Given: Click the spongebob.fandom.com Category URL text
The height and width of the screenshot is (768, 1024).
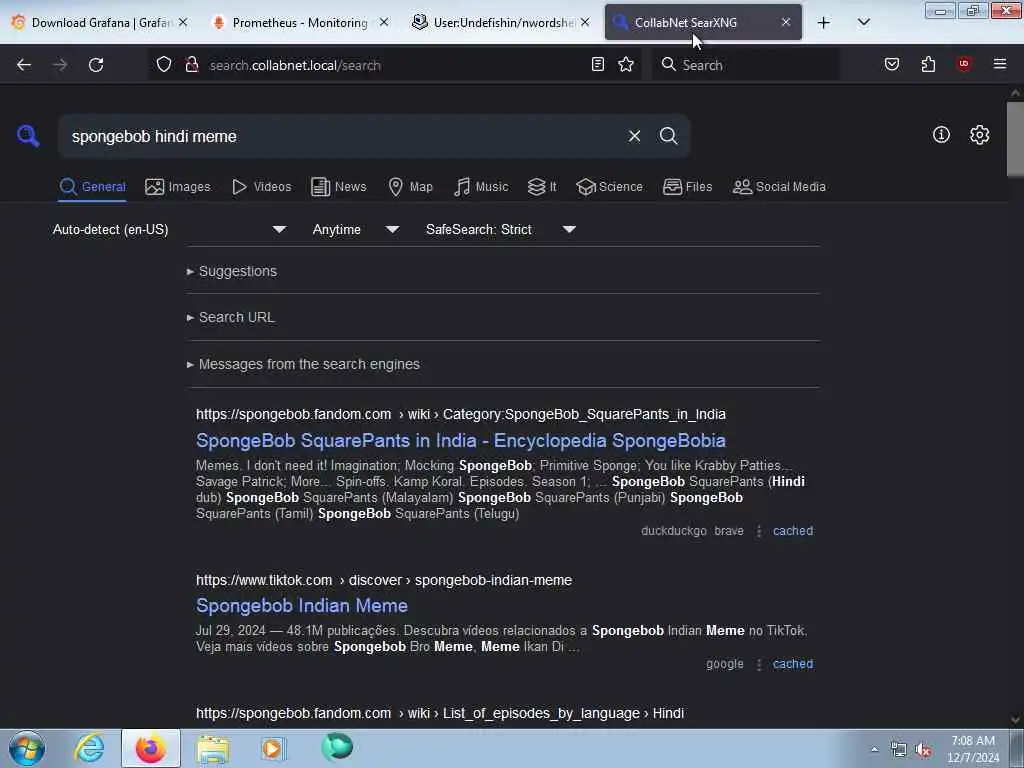Looking at the screenshot, I should 460,414.
